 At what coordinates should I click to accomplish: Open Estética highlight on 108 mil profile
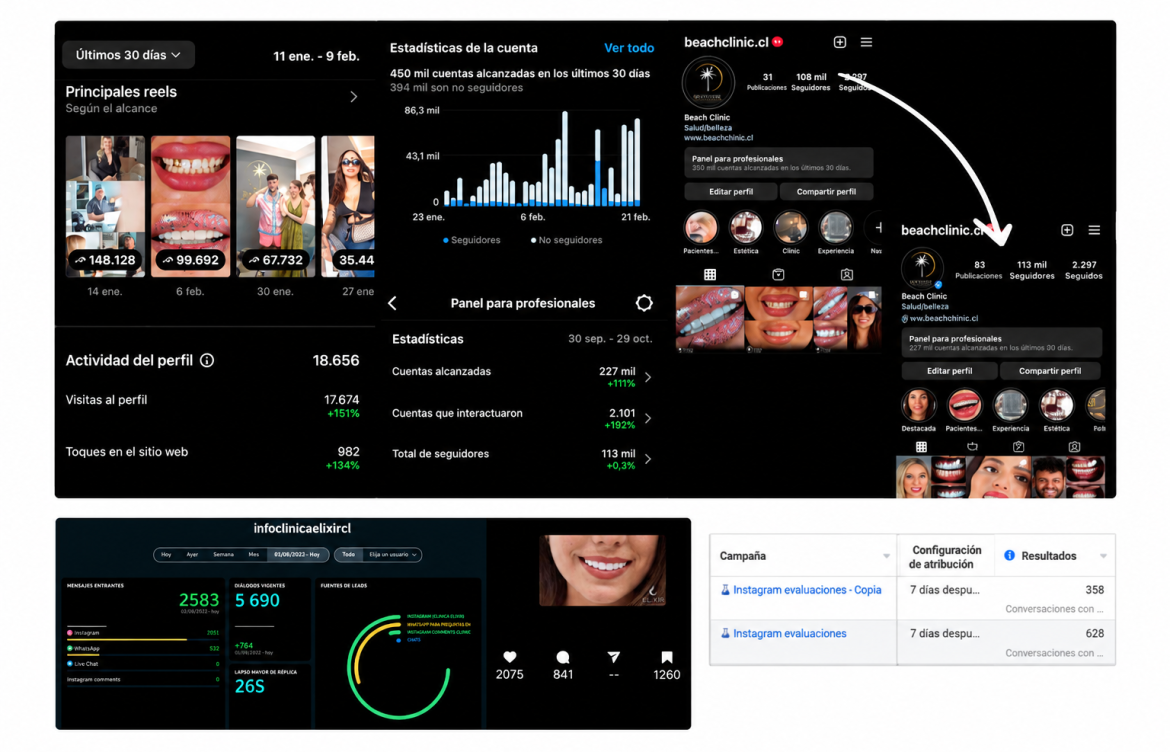pyautogui.click(x=745, y=227)
